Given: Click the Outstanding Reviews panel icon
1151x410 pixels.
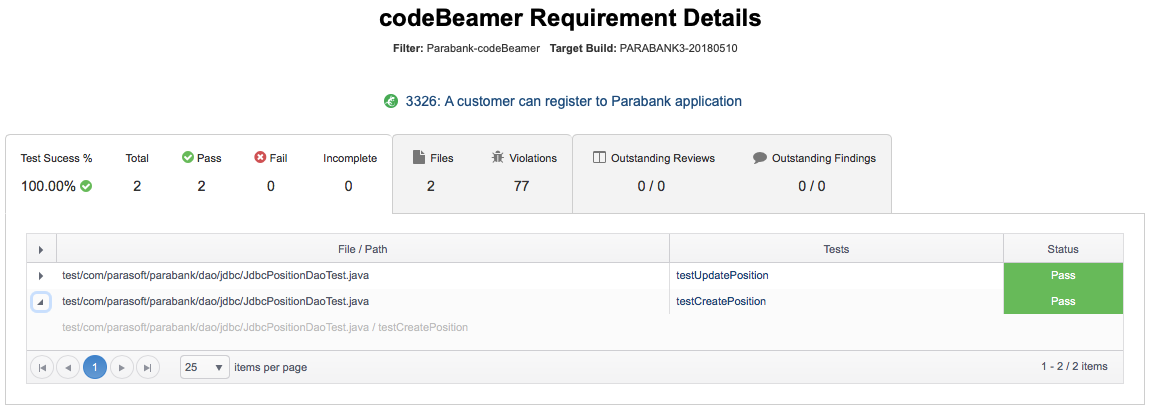Looking at the screenshot, I should [599, 158].
